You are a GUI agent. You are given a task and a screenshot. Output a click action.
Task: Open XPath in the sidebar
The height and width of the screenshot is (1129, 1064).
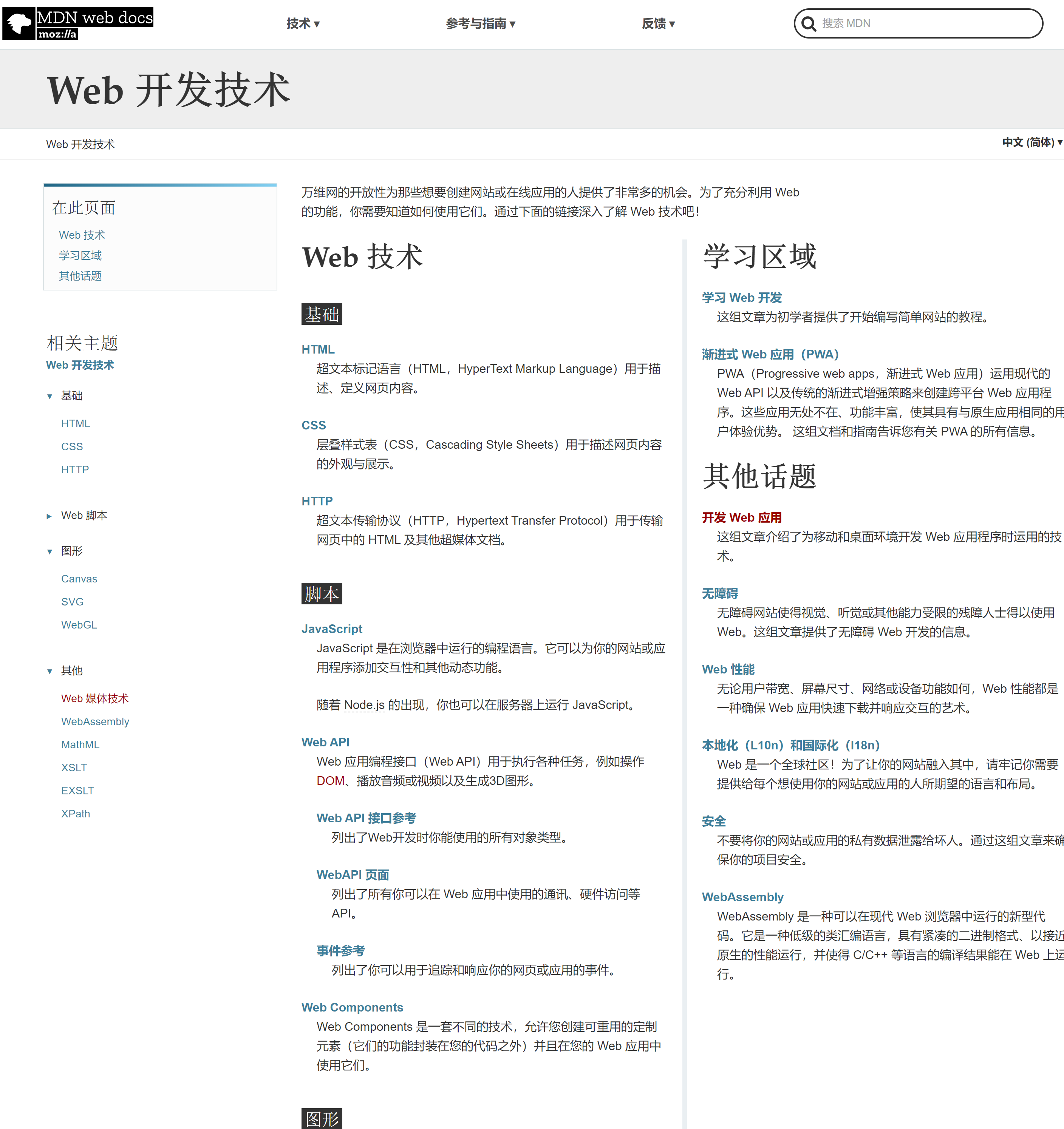coord(76,814)
